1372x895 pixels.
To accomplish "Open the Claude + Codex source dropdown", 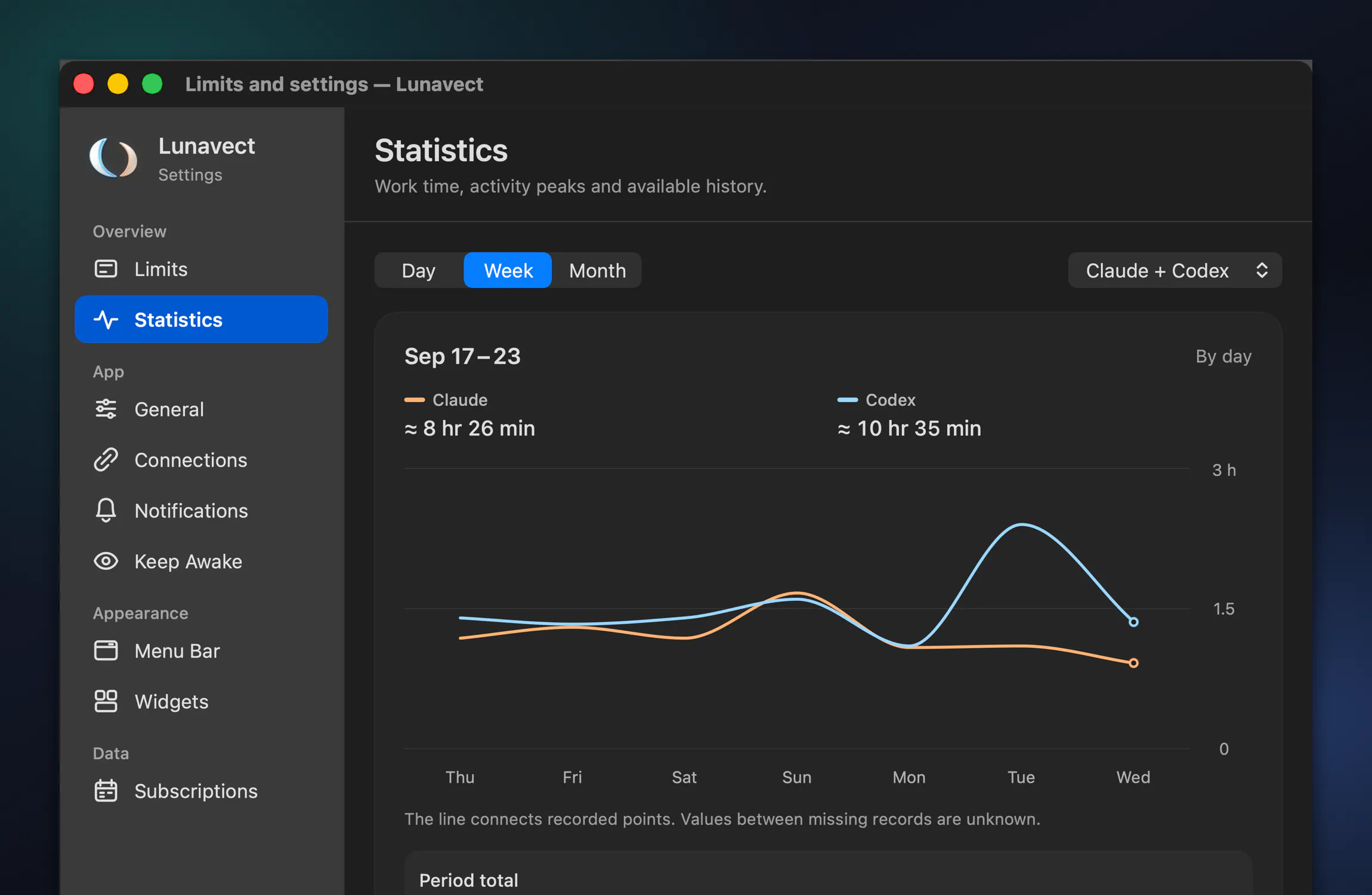I will [x=1175, y=270].
